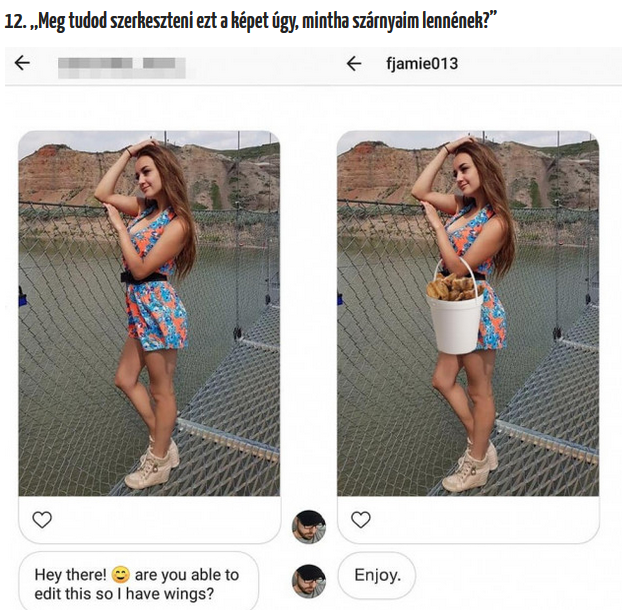Tap the 'Hey there!' message bubble
This screenshot has height=610, width=622.
coord(139,581)
